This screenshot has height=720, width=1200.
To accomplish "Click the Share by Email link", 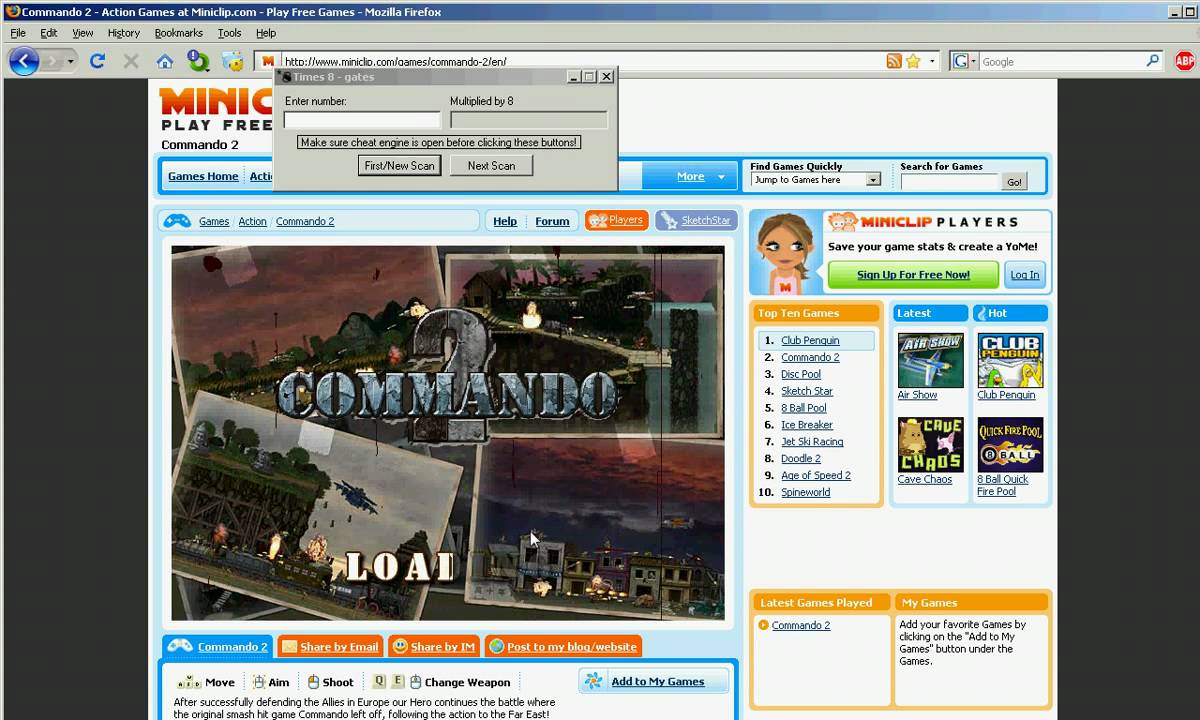I will 339,647.
